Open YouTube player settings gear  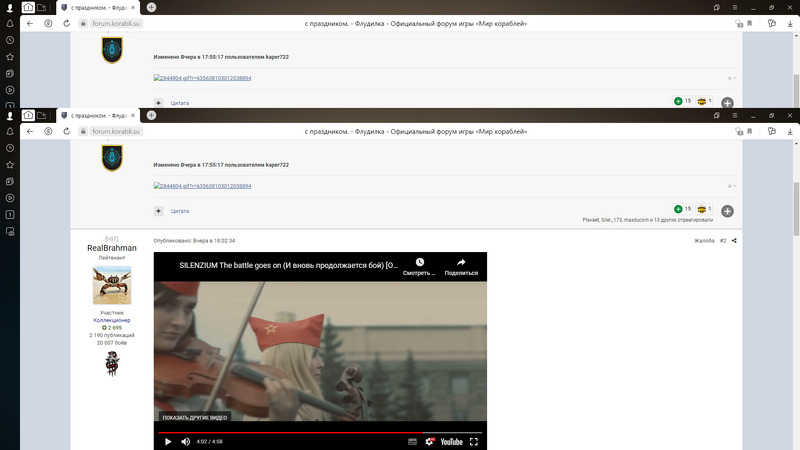430,441
